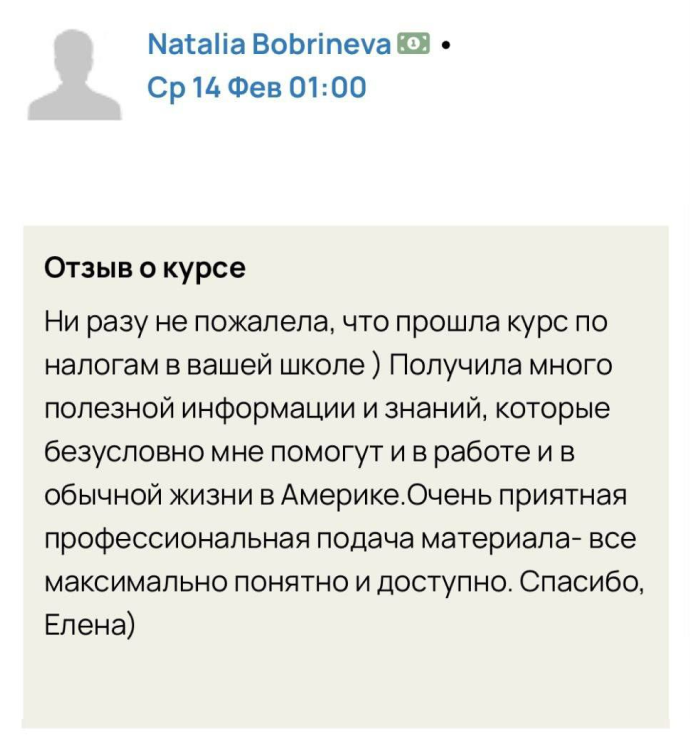The image size is (691, 748).
Task: Click the time 01:00 in the date
Action: (x=327, y=88)
